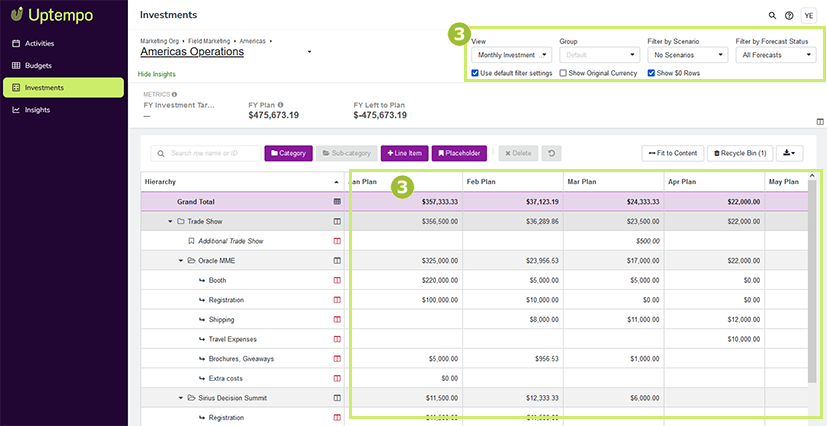
Task: Click the info icon beside FY Plan
Action: tap(281, 104)
